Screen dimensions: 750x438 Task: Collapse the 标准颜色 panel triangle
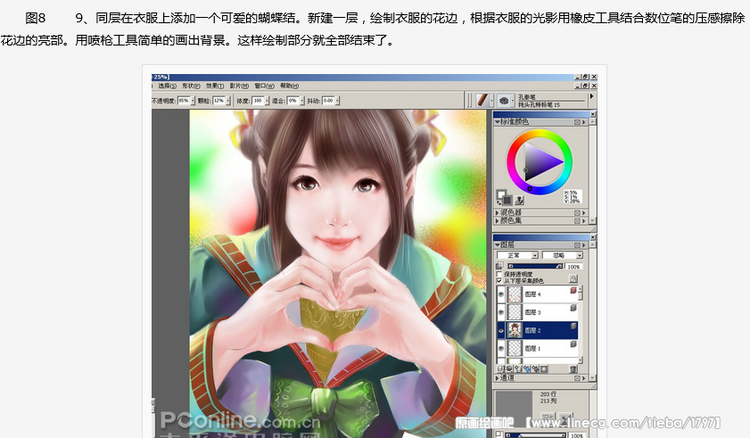click(497, 122)
